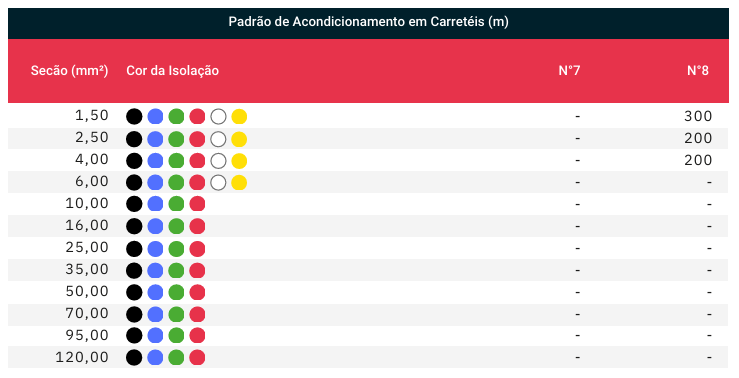Screen dimensions: 739x378
Task: Click the Padrão de Acondicionamento em Carretéis title
Action: coord(369,22)
